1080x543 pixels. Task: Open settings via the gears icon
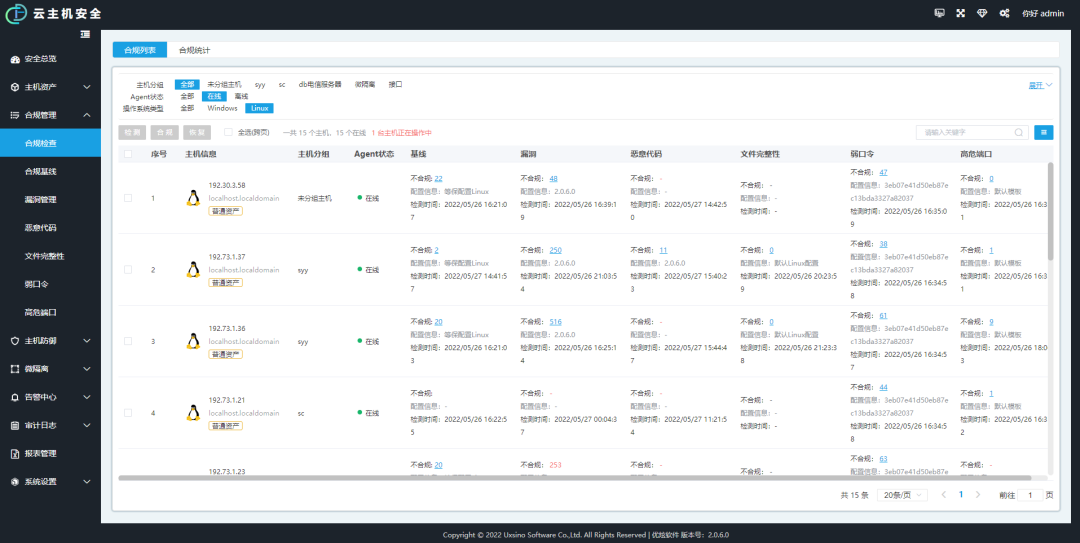(1004, 13)
